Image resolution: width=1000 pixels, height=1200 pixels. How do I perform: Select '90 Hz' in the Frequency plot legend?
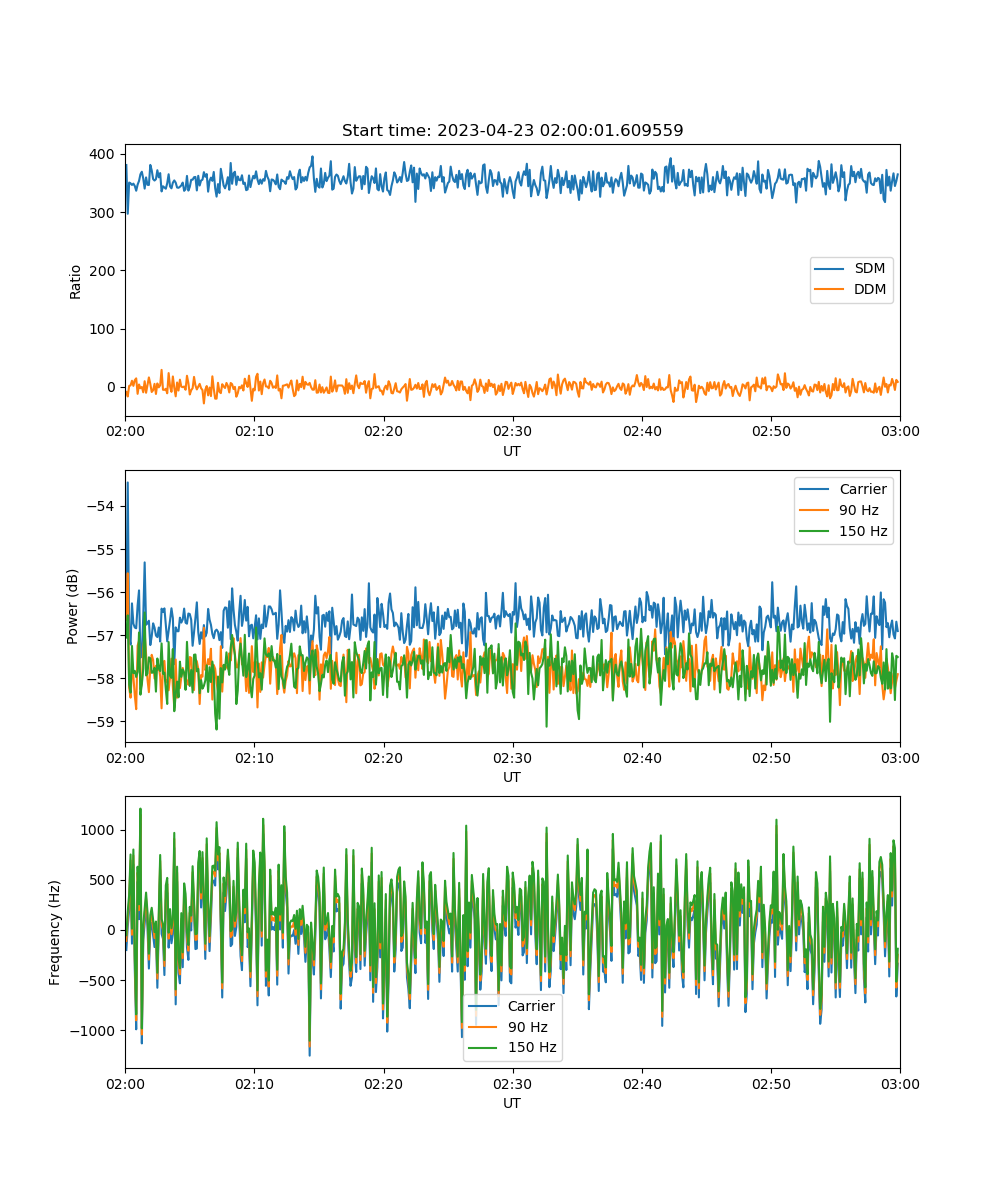529,1027
